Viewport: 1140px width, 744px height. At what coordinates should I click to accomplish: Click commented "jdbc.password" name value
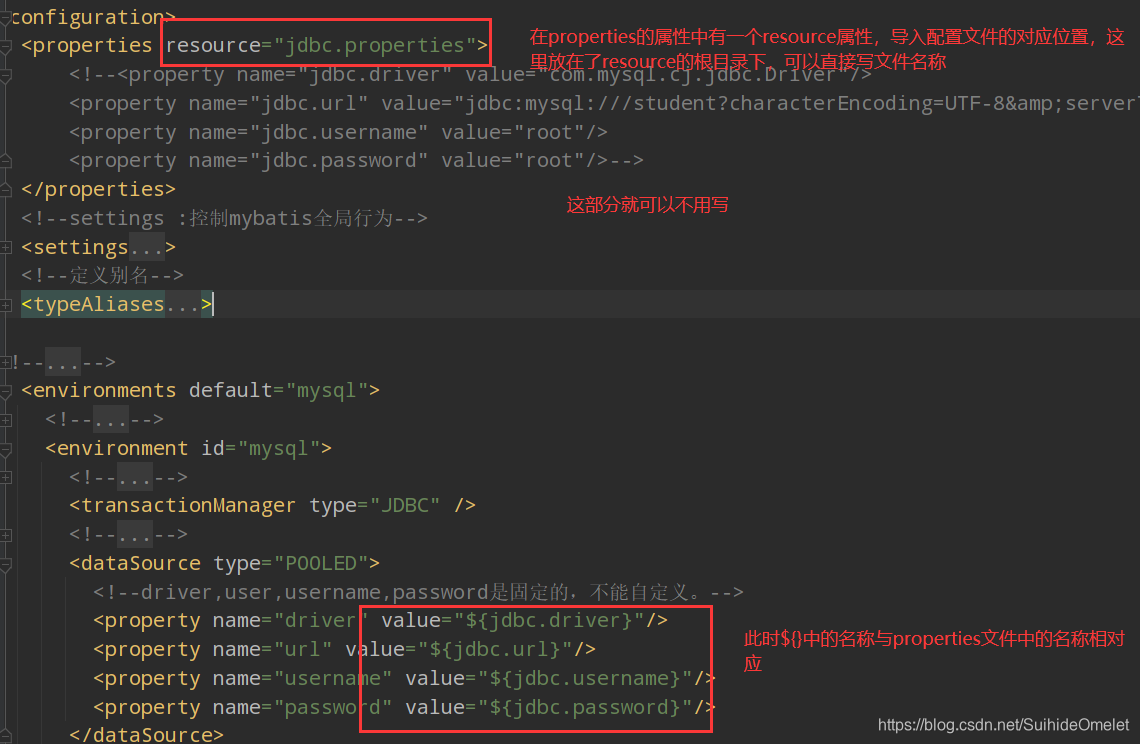[x=339, y=161]
